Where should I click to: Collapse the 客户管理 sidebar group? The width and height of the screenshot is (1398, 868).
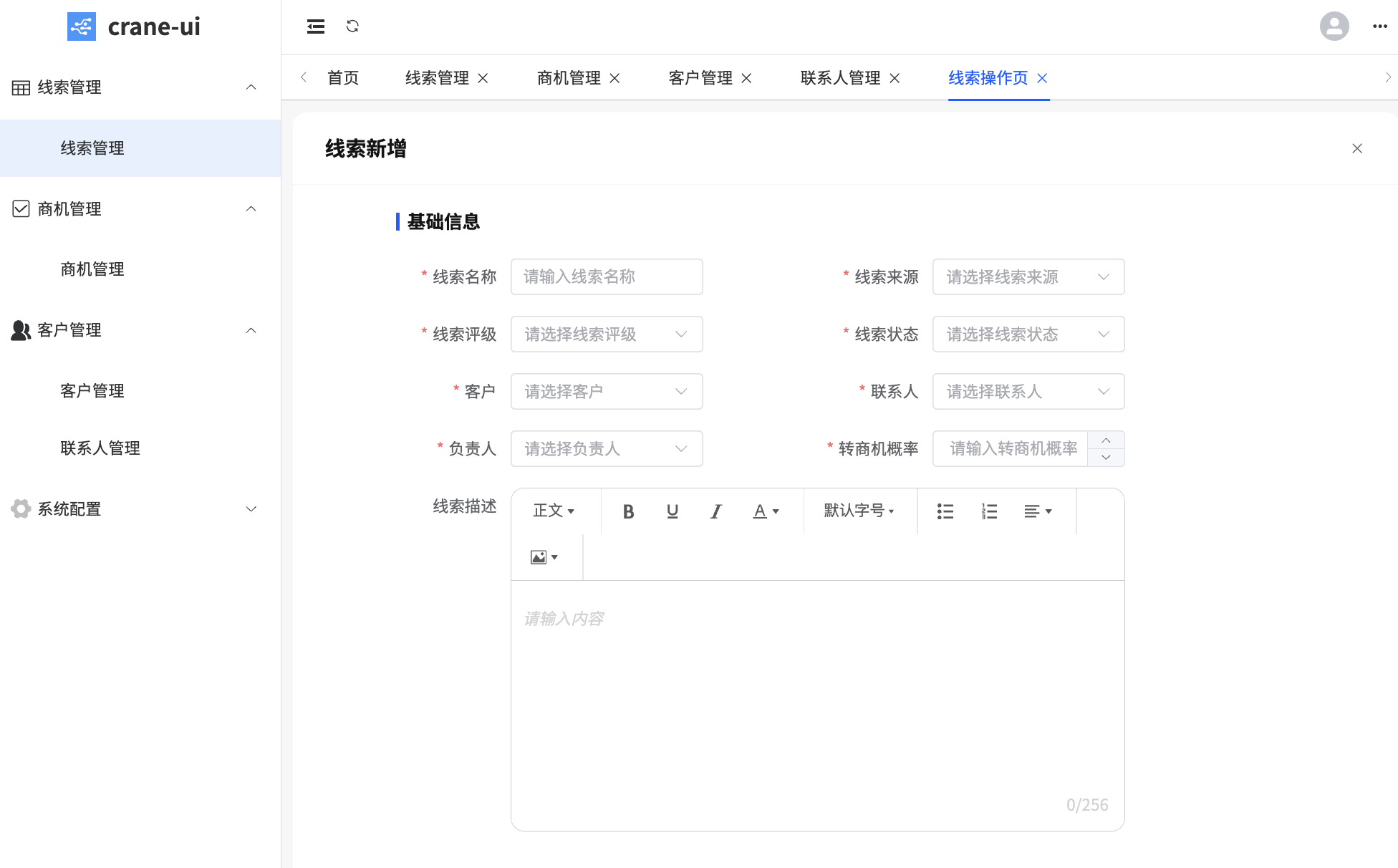point(251,331)
